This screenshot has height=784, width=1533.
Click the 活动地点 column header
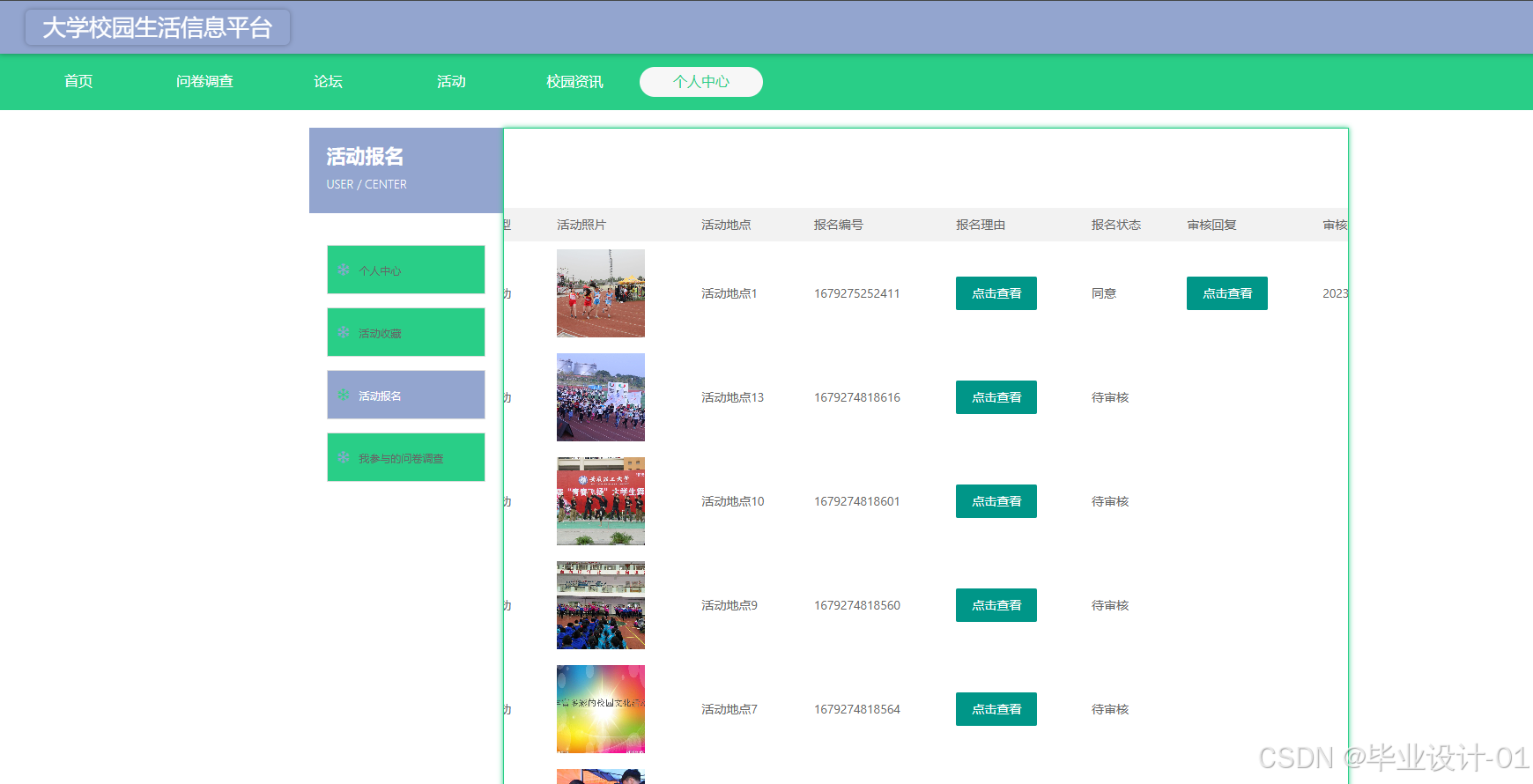coord(726,225)
